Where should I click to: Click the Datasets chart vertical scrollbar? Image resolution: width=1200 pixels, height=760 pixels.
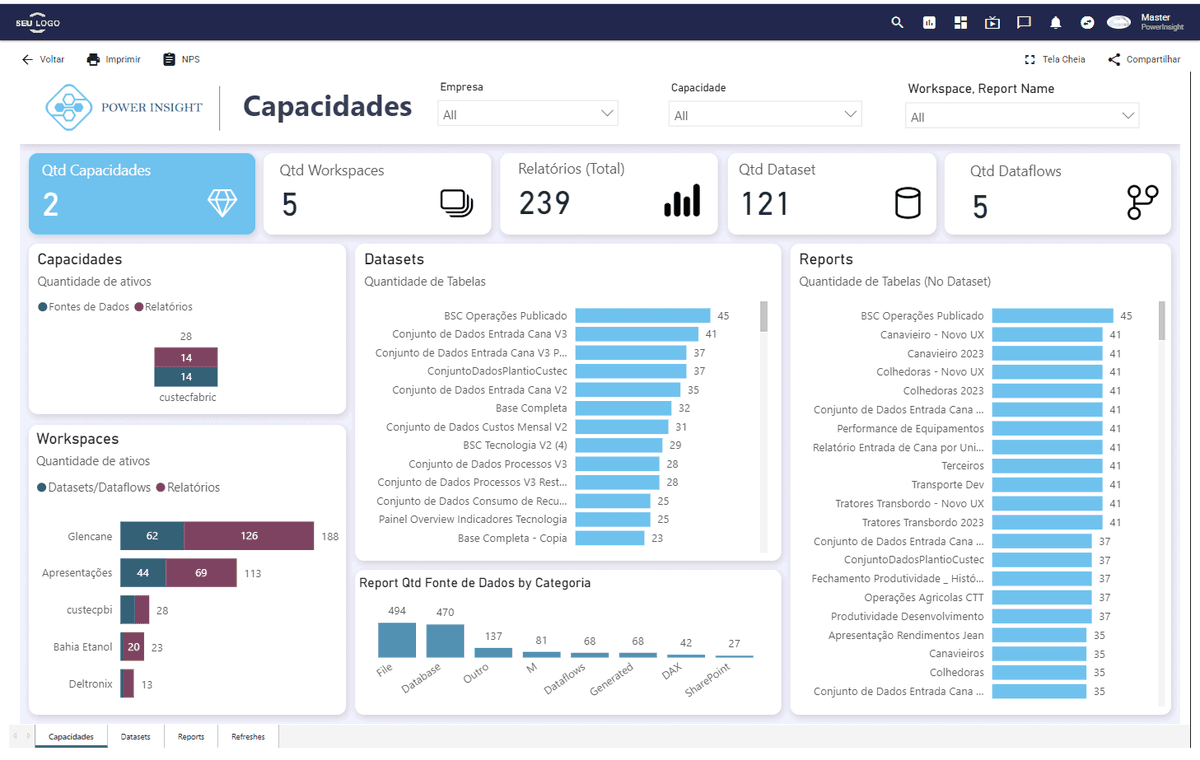click(764, 426)
